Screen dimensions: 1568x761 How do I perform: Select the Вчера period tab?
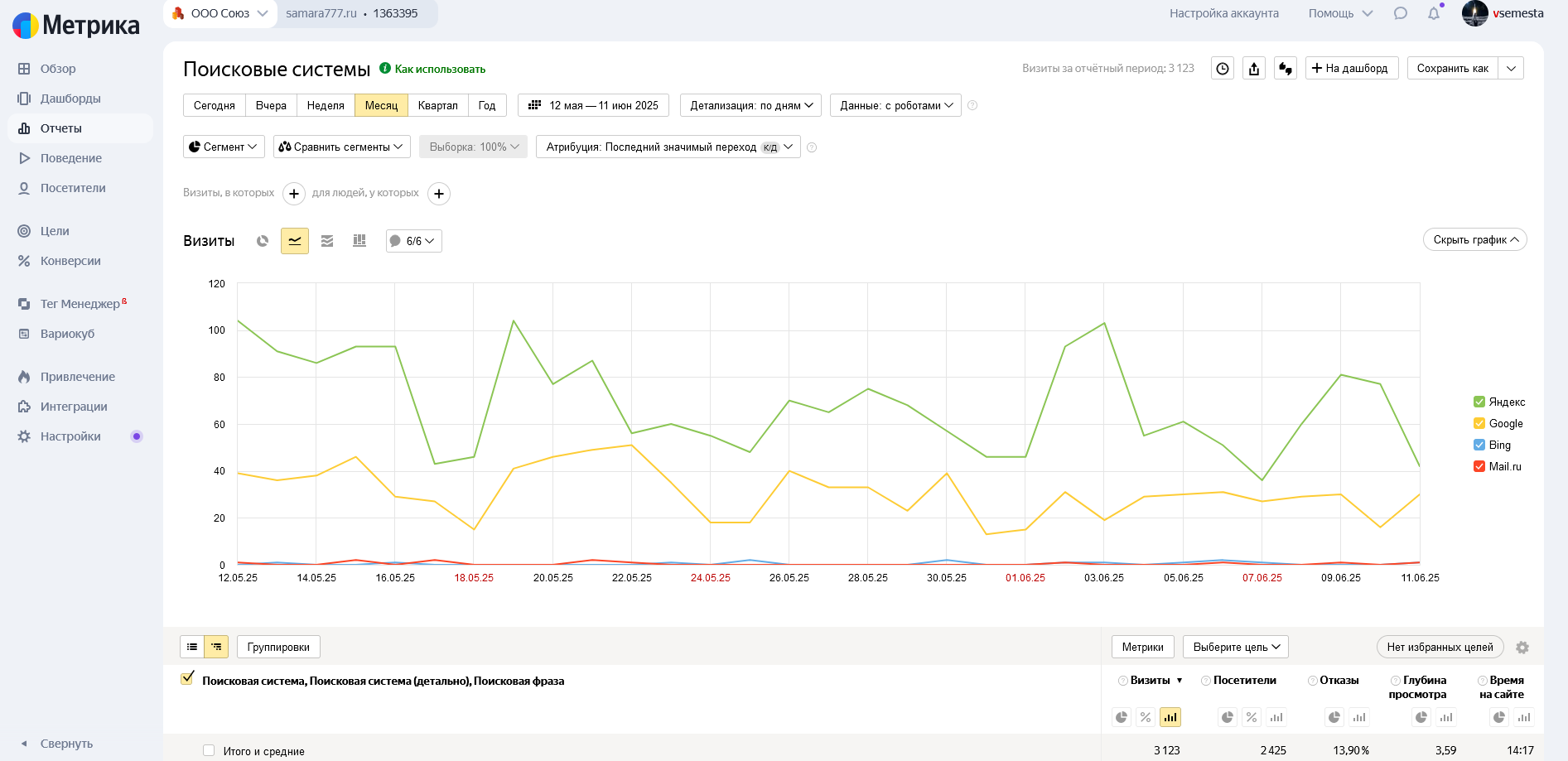pyautogui.click(x=271, y=105)
